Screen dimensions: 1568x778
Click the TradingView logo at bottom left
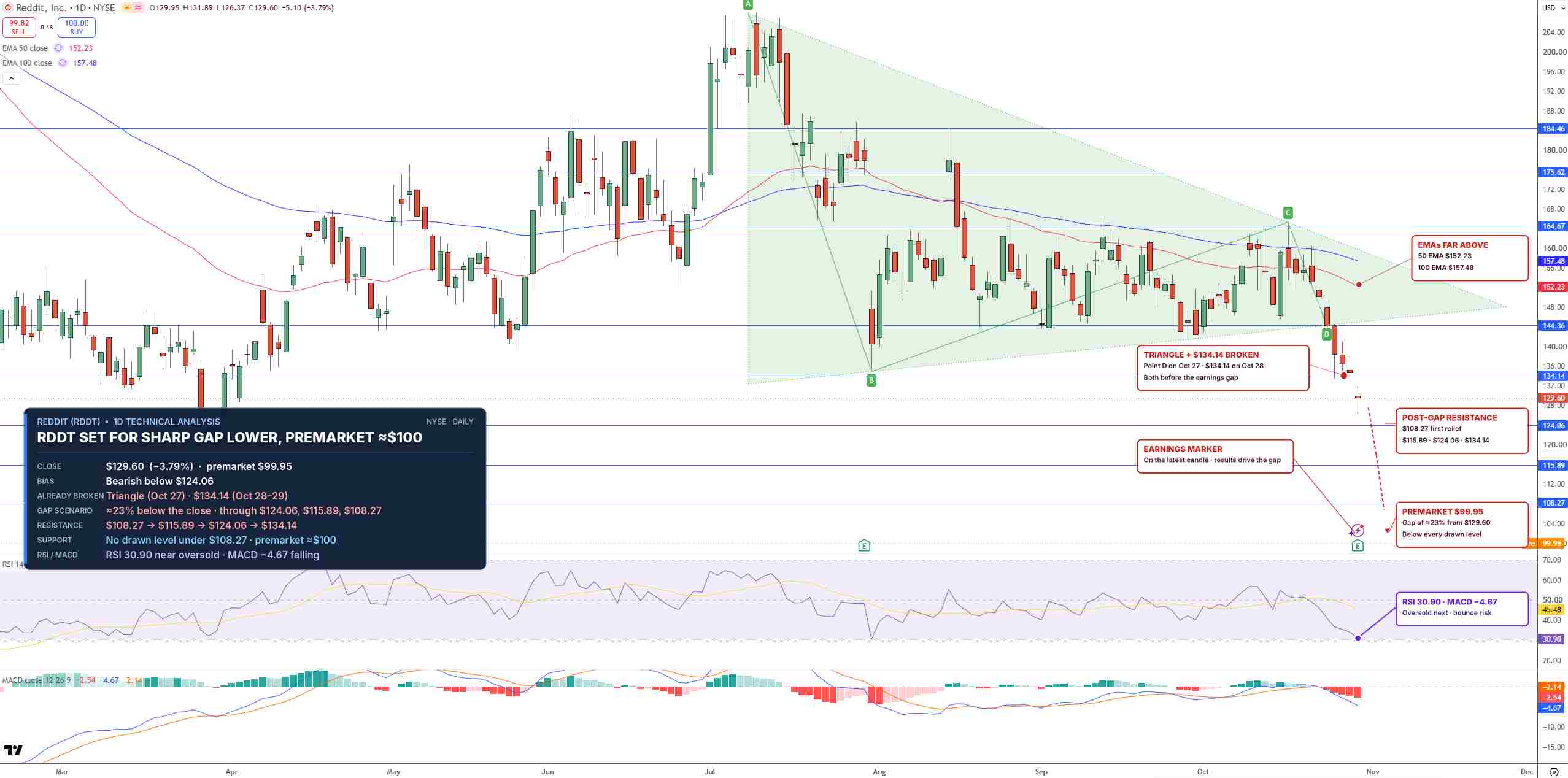14,750
